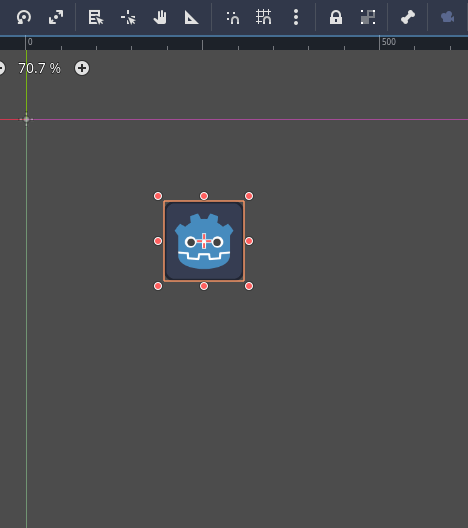This screenshot has height=528, width=468.
Task: Select the Scale Mode tool
Action: [56, 17]
